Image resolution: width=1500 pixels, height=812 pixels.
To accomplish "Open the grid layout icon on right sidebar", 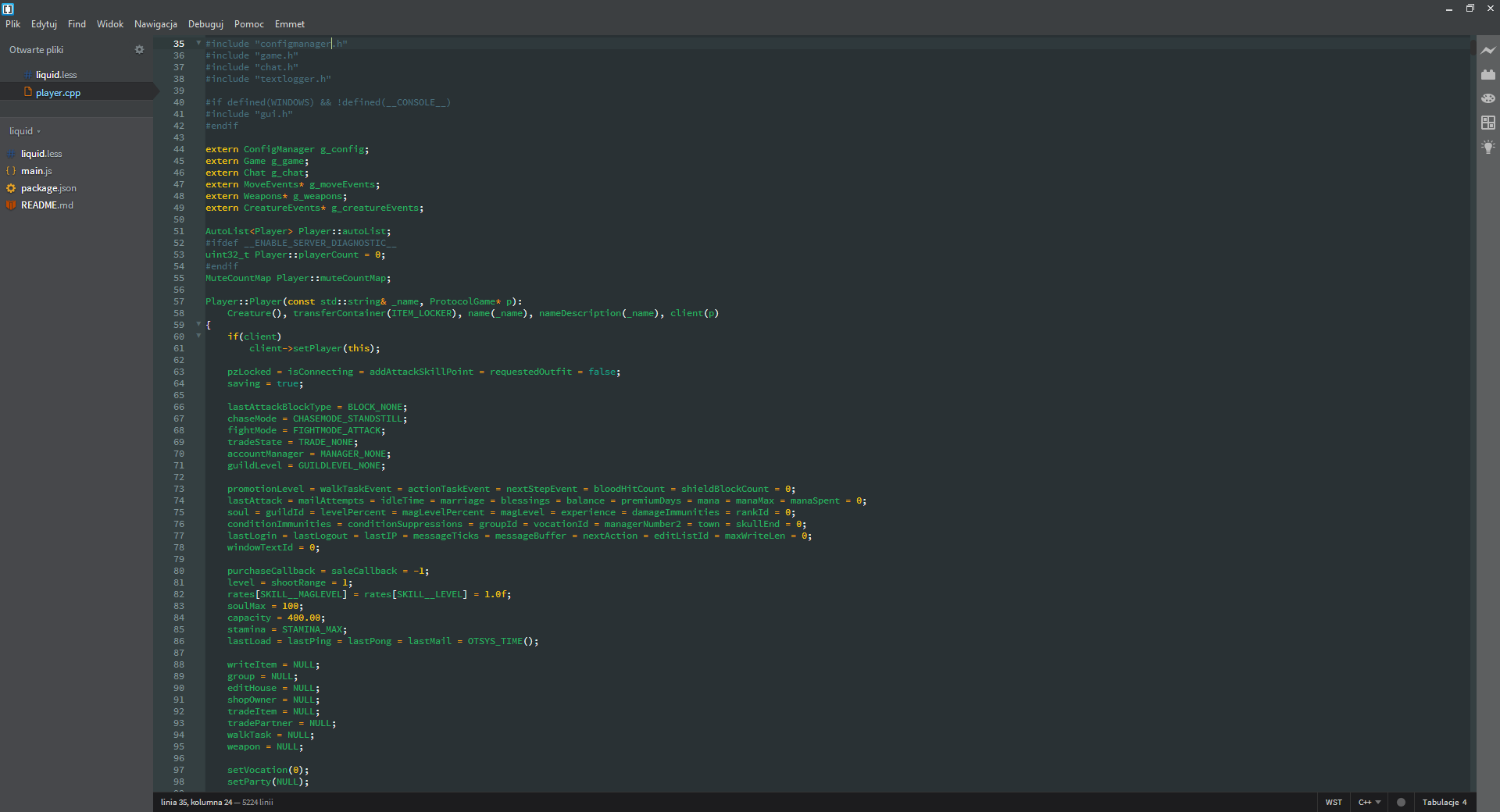I will [1489, 123].
